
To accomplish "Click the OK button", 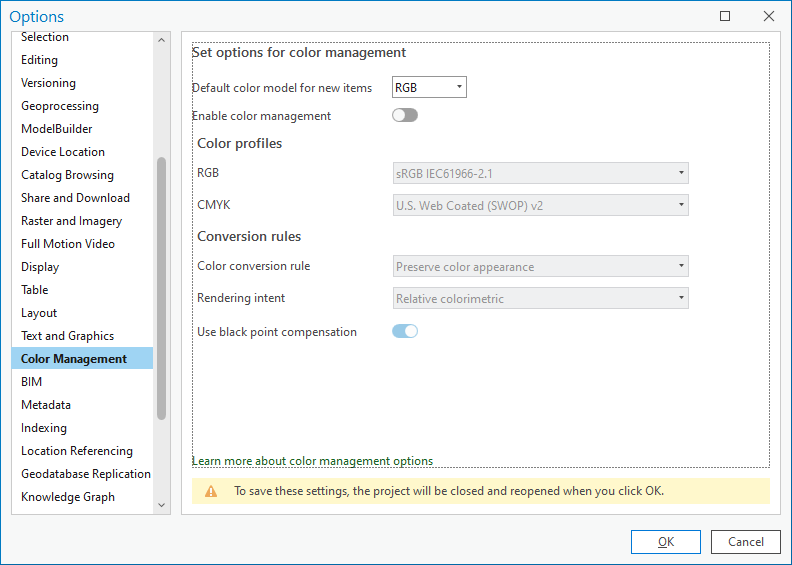I will (x=665, y=542).
